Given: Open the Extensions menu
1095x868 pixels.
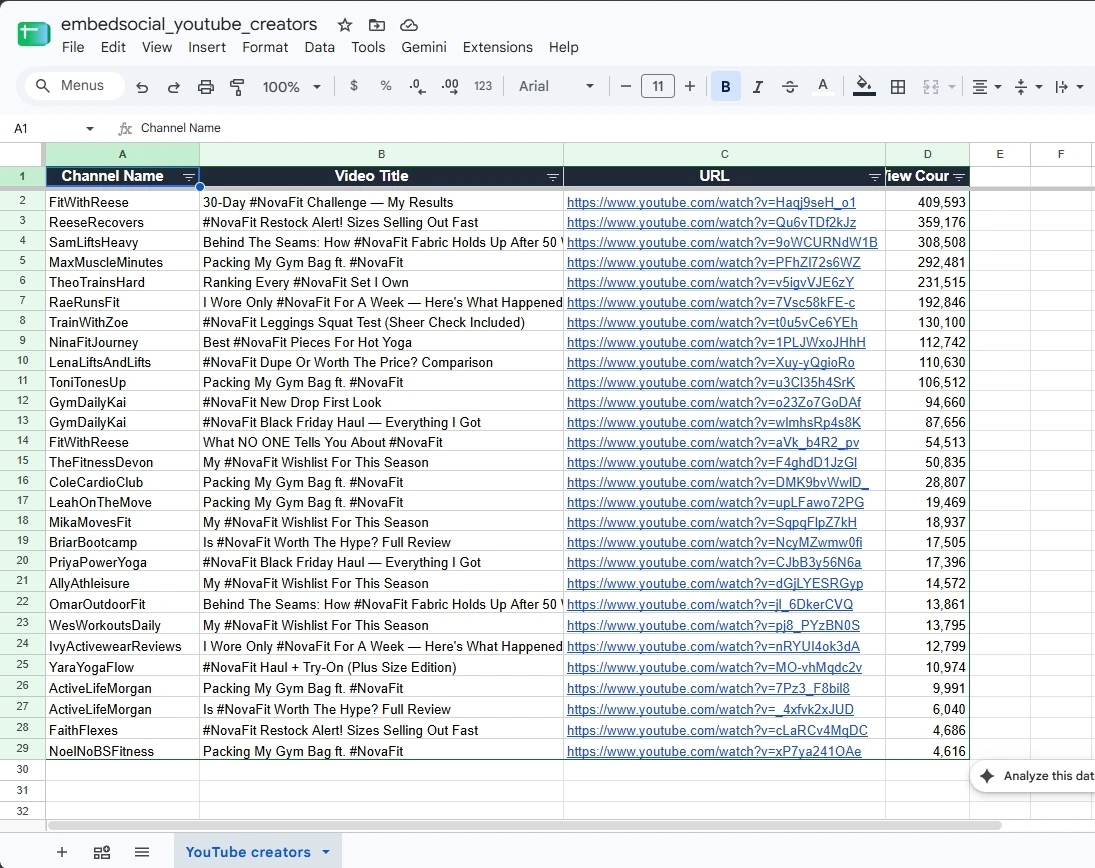Looking at the screenshot, I should (x=497, y=47).
